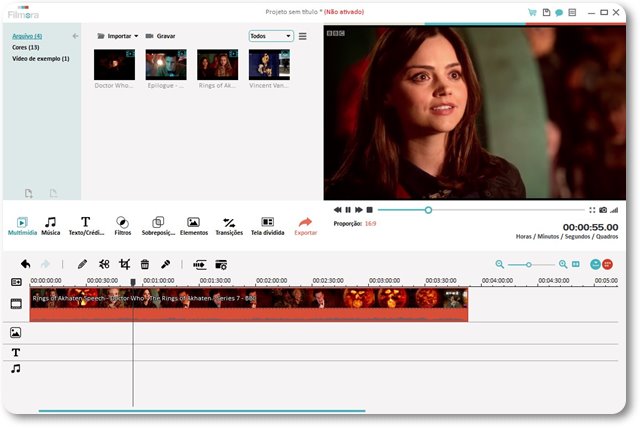Click the music track note icon
The height and width of the screenshot is (428, 640).
(x=16, y=369)
